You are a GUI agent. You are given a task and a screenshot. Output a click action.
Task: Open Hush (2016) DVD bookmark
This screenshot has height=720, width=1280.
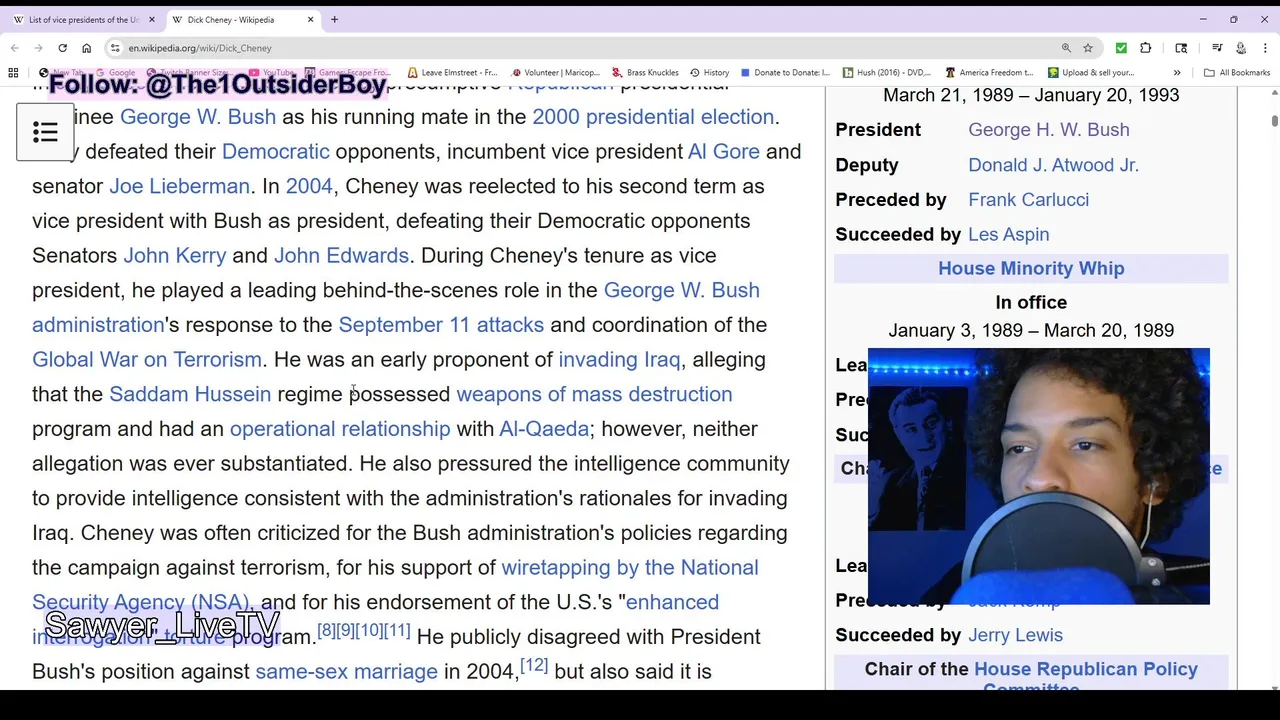tap(886, 73)
